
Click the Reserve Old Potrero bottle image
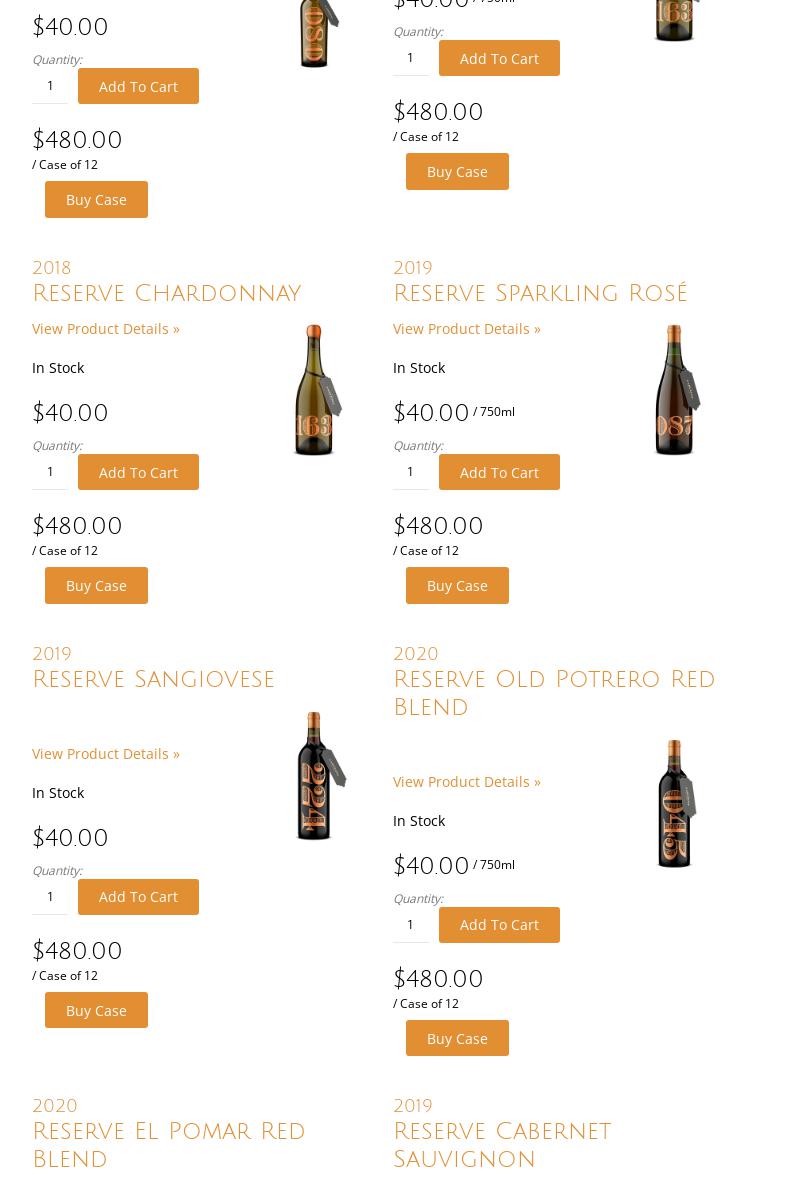pos(675,804)
